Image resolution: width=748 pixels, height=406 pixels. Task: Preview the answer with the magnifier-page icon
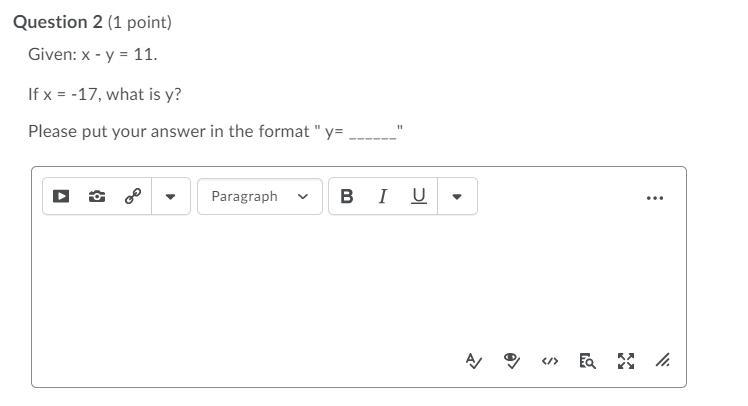tap(587, 361)
